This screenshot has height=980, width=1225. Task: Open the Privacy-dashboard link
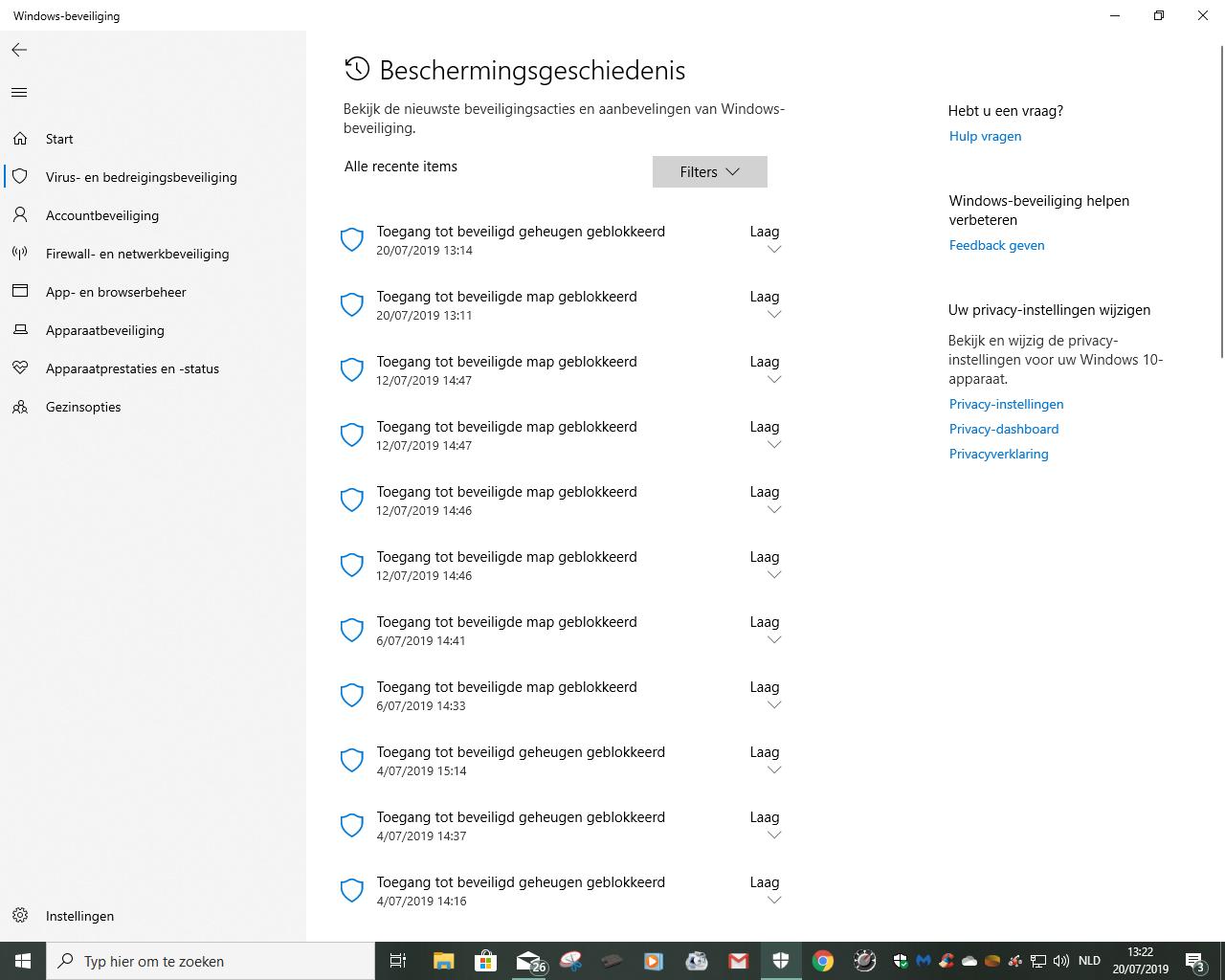[1003, 429]
